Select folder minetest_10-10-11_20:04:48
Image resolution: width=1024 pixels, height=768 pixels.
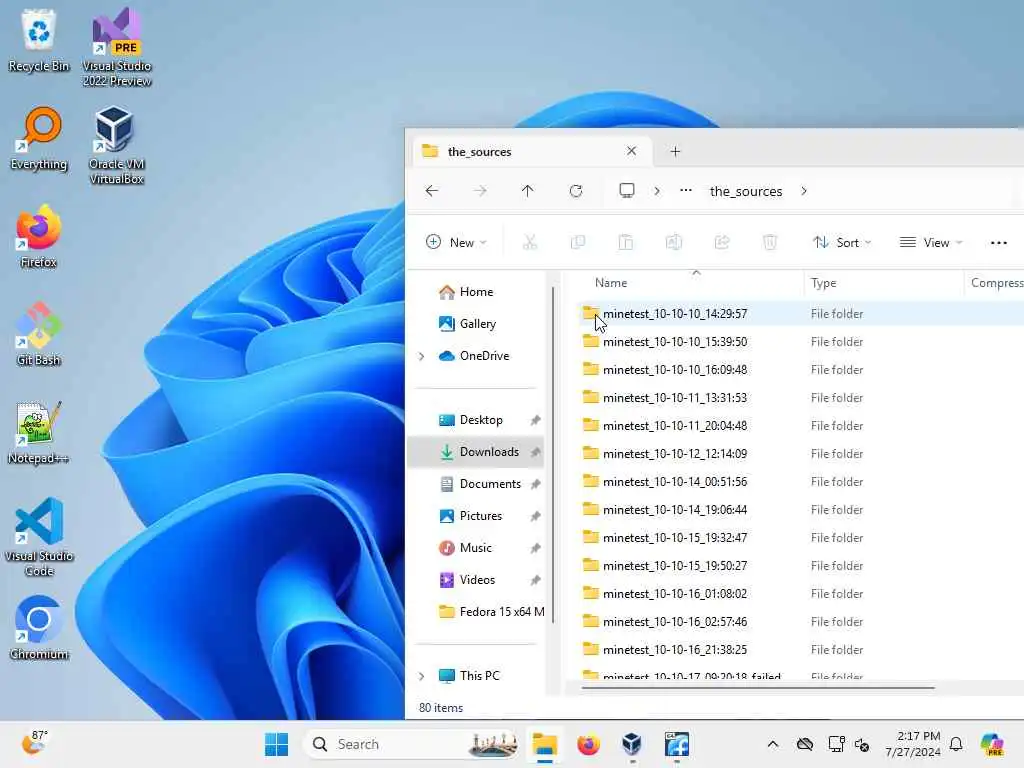click(675, 426)
